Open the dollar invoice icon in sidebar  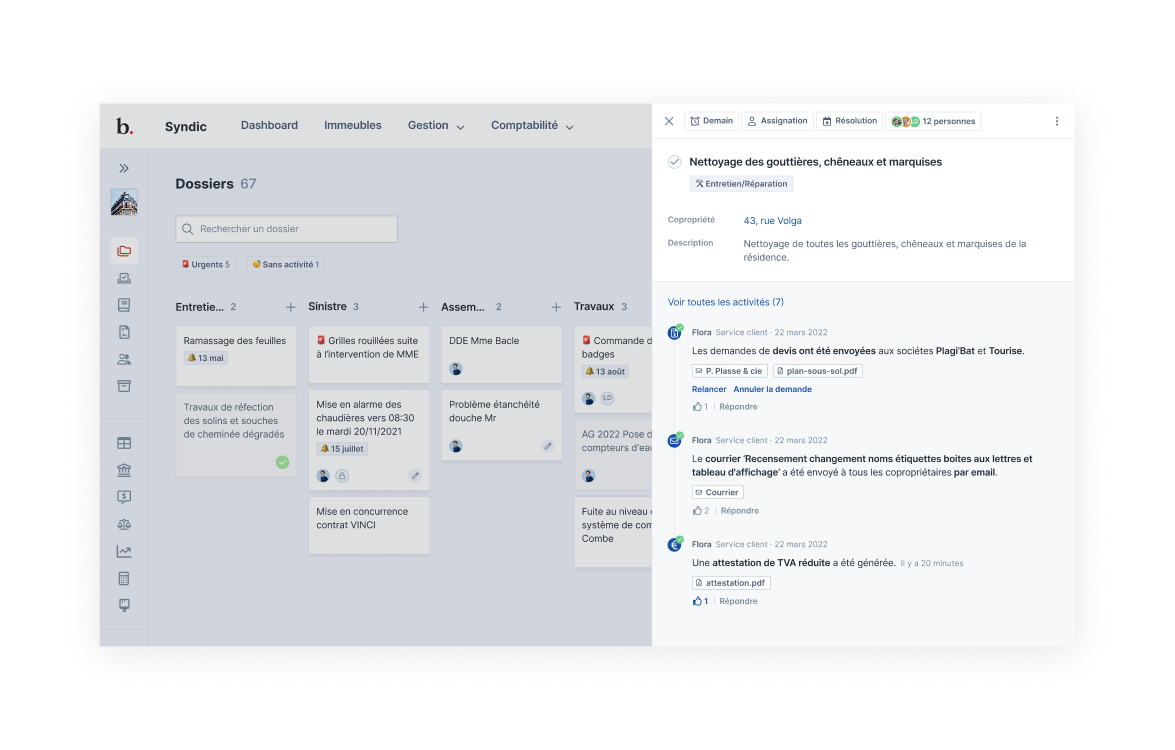(124, 497)
